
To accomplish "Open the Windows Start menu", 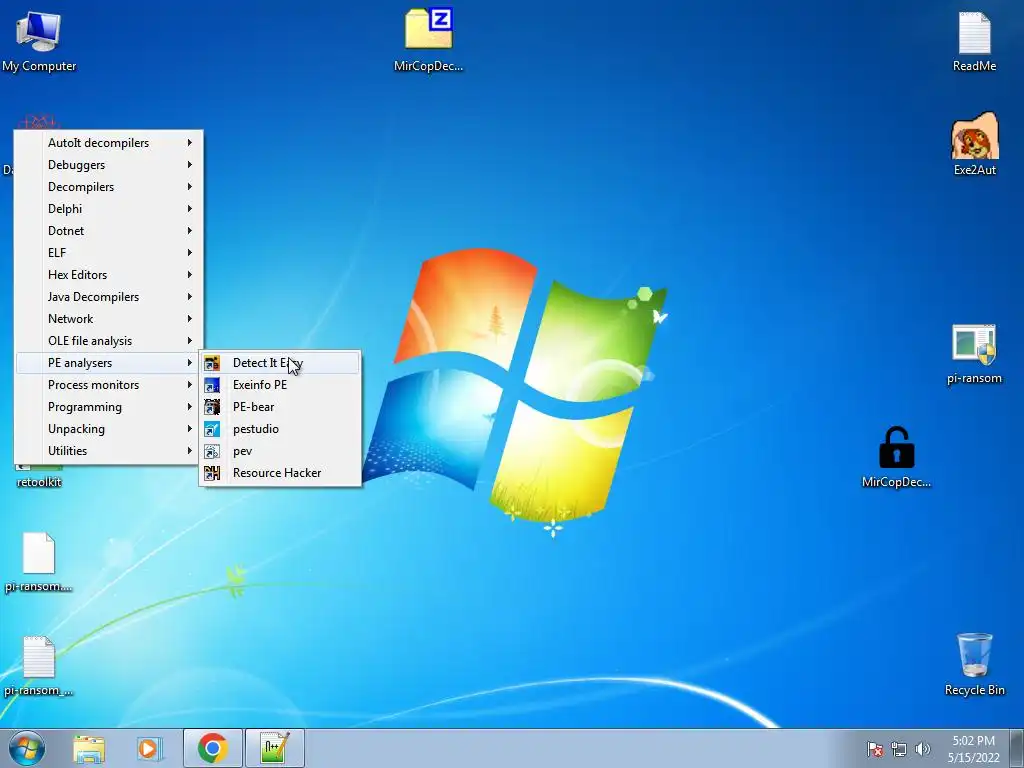I will pyautogui.click(x=27, y=748).
